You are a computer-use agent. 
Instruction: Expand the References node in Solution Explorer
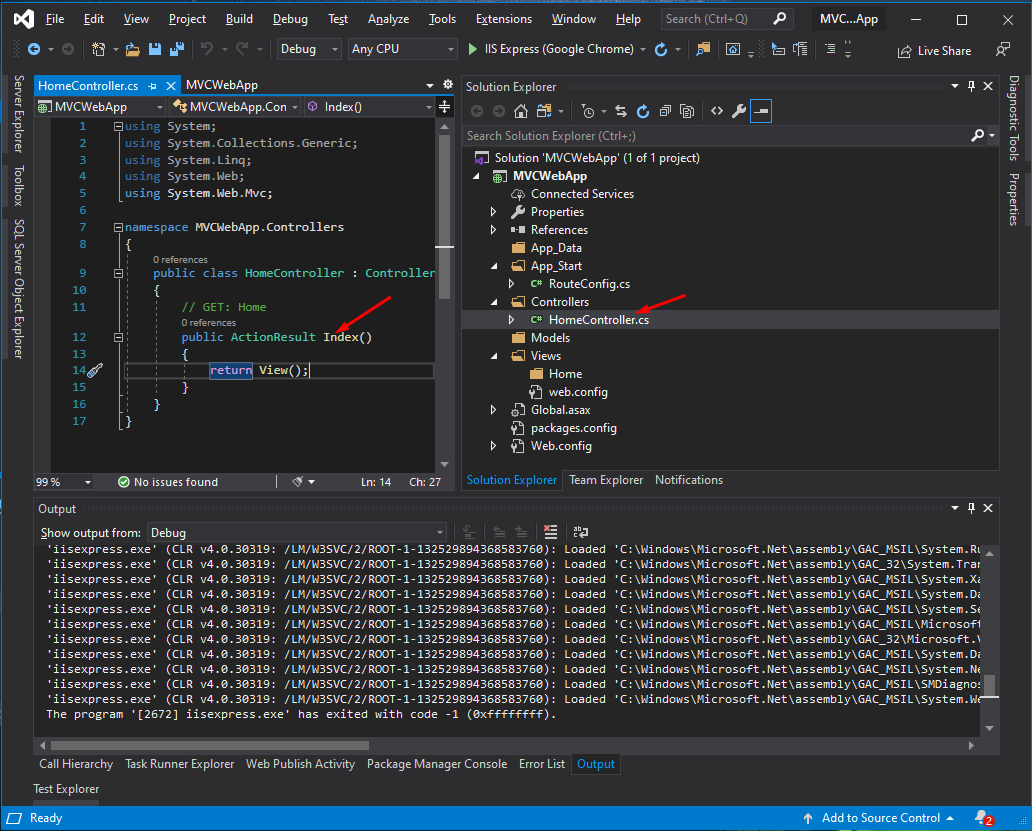click(x=494, y=230)
